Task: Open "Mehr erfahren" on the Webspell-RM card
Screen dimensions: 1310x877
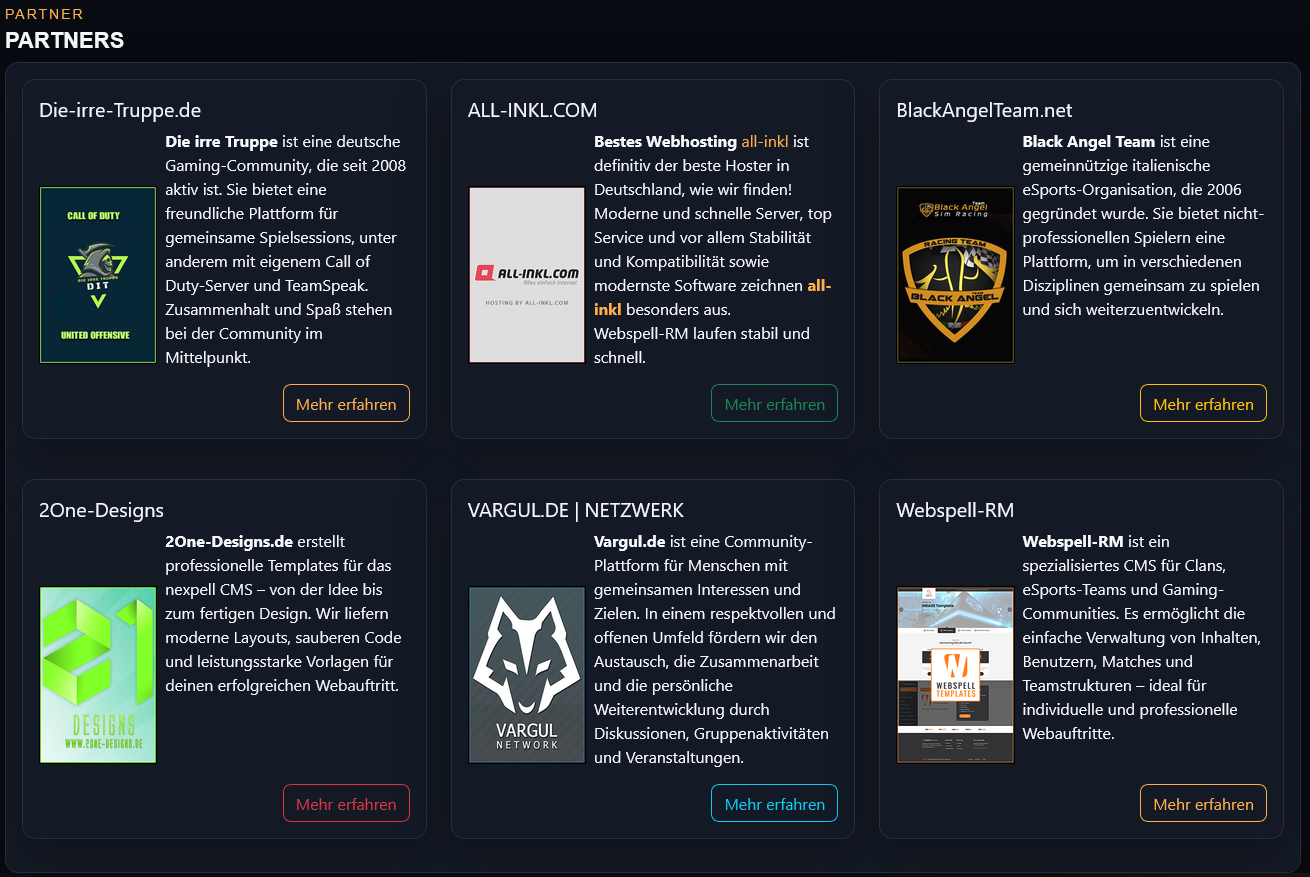Action: point(1203,804)
